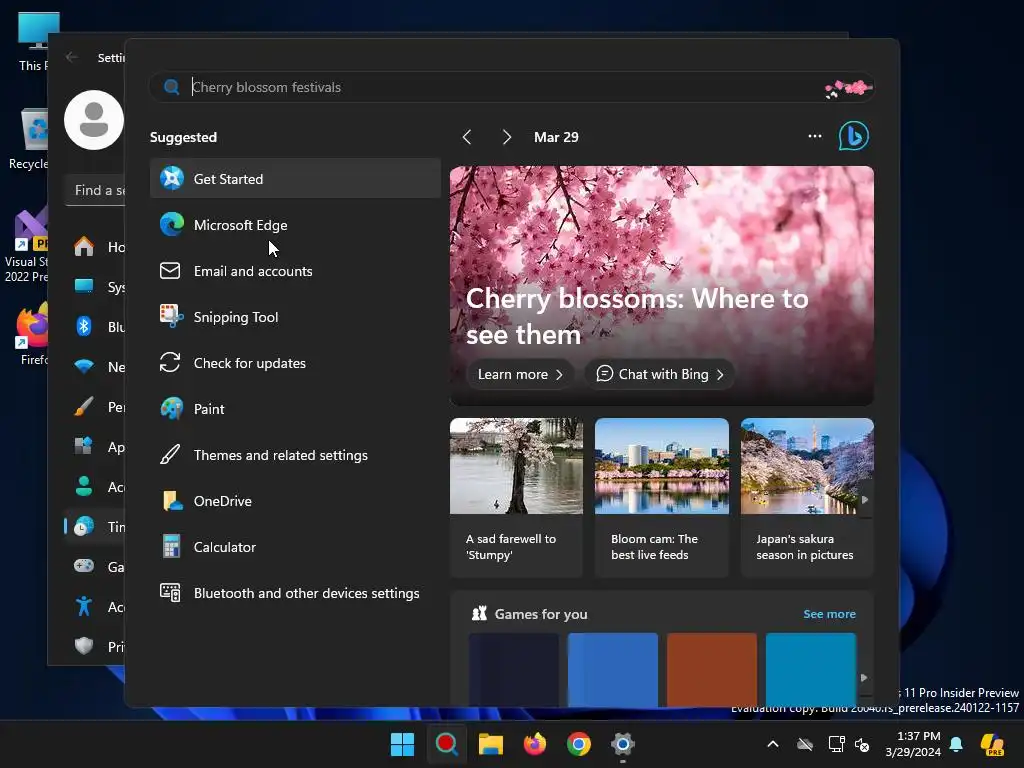Launch Calculator from suggested list
This screenshot has height=768, width=1024.
click(295, 547)
